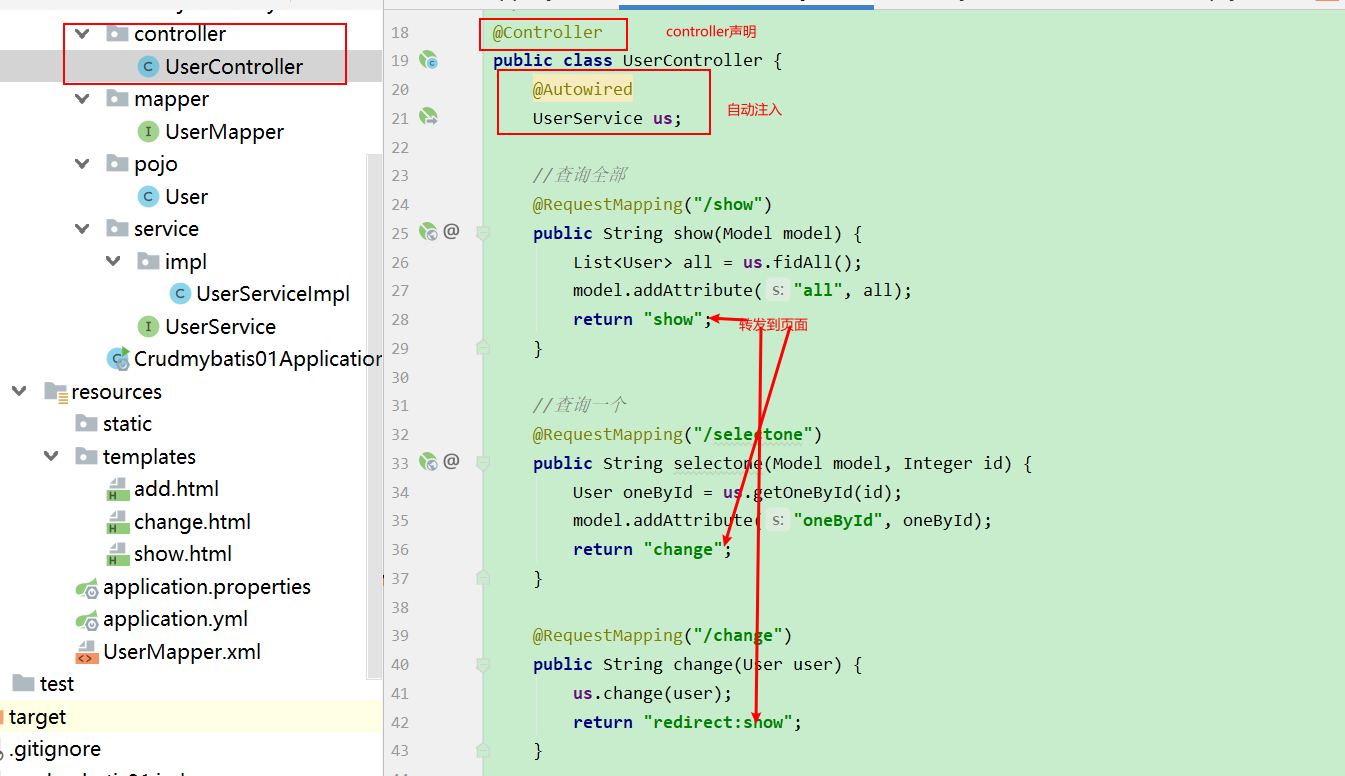Screen dimensions: 1345x776
Task: Click the @Controller annotation
Action: point(548,33)
